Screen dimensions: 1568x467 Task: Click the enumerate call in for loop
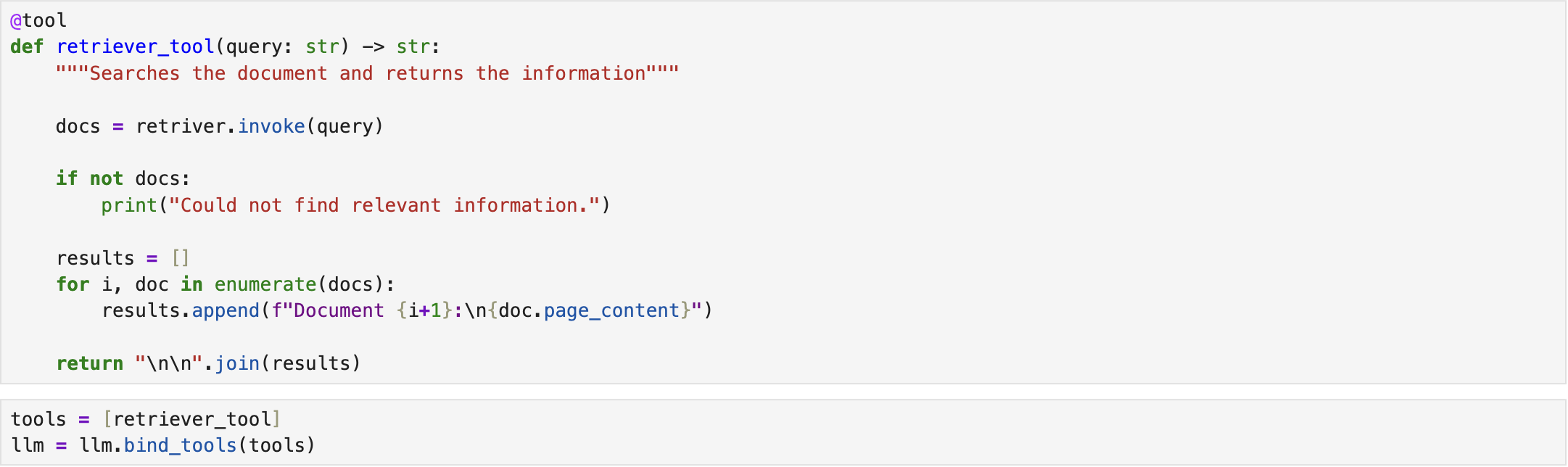(x=265, y=285)
